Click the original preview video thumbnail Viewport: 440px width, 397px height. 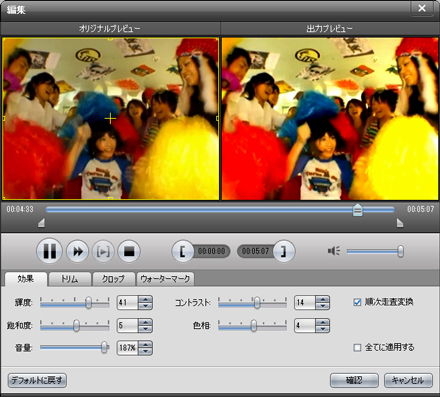[x=110, y=118]
